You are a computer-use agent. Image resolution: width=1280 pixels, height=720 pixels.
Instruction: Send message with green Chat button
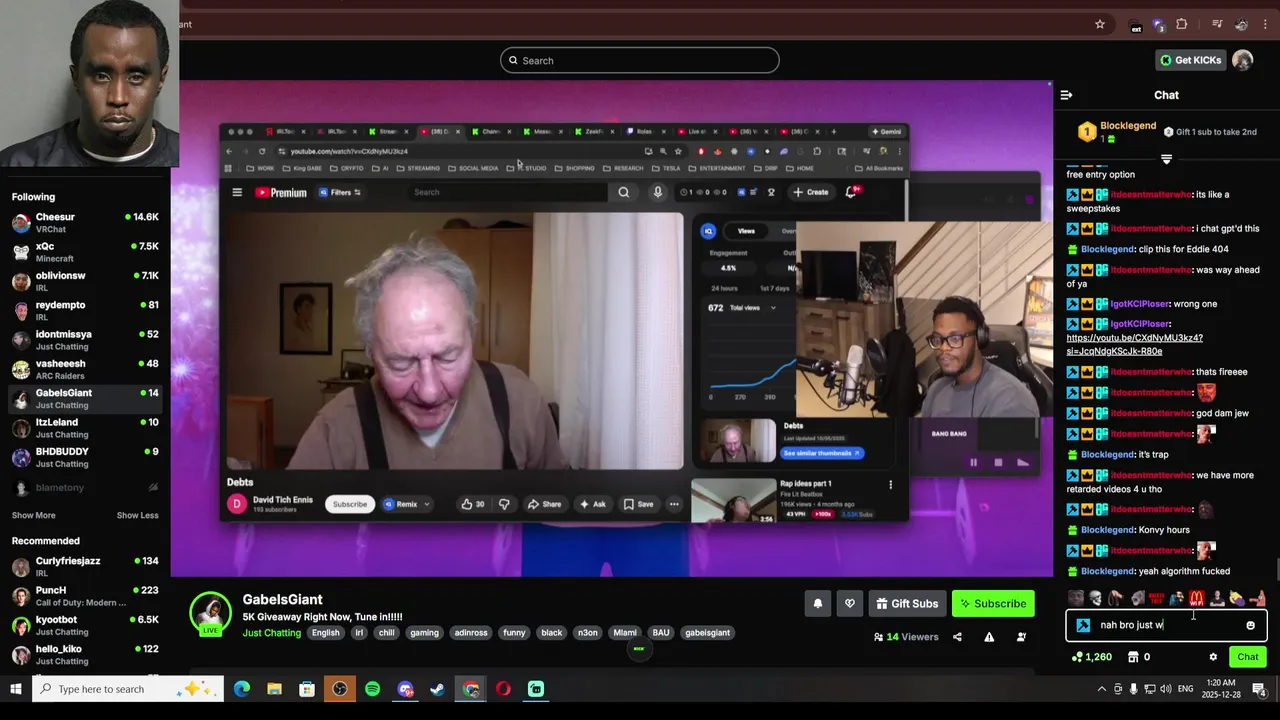coord(1247,657)
